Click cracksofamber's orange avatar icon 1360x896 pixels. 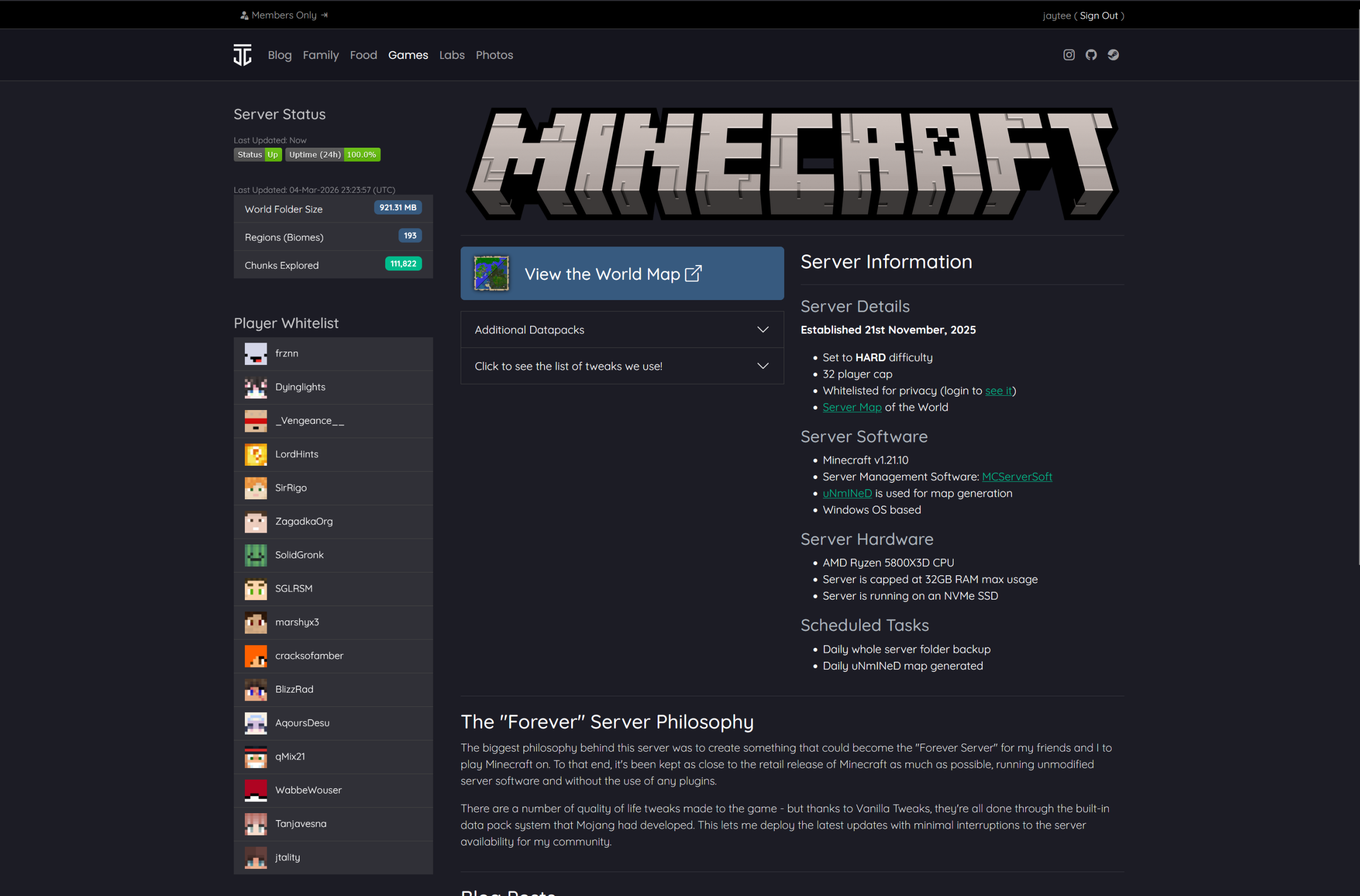click(x=256, y=656)
